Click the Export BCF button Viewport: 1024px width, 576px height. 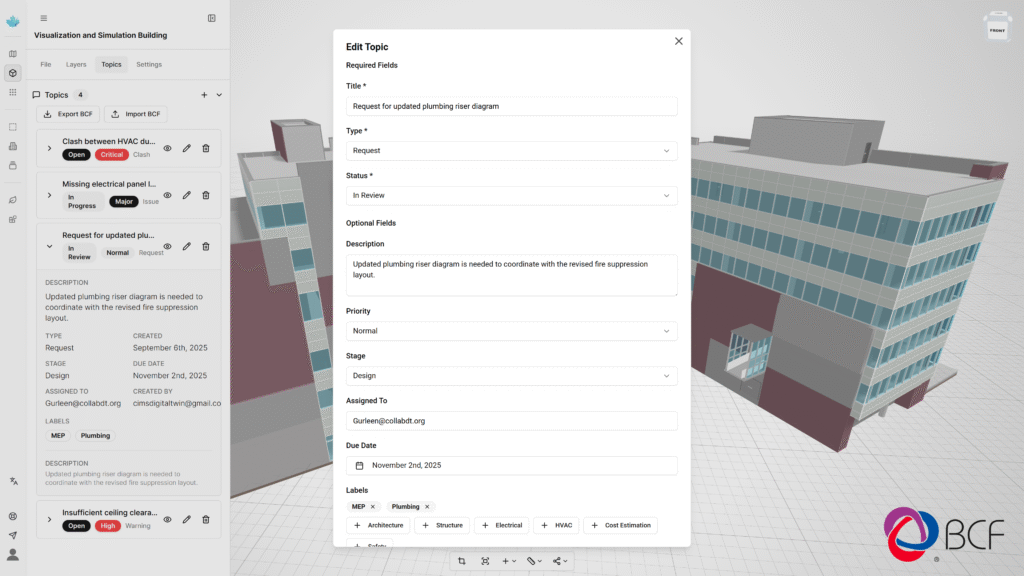(67, 113)
